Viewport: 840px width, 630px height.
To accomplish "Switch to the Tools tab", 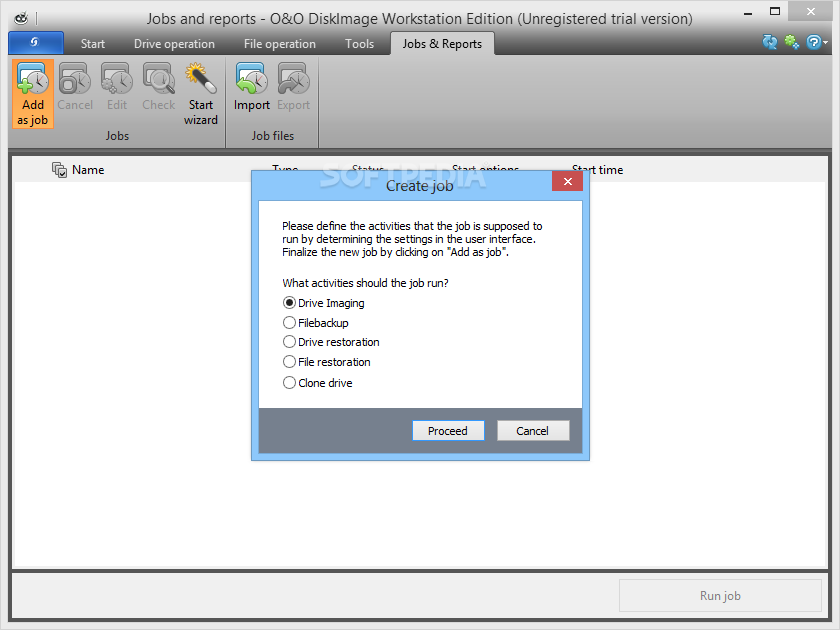I will (x=359, y=44).
